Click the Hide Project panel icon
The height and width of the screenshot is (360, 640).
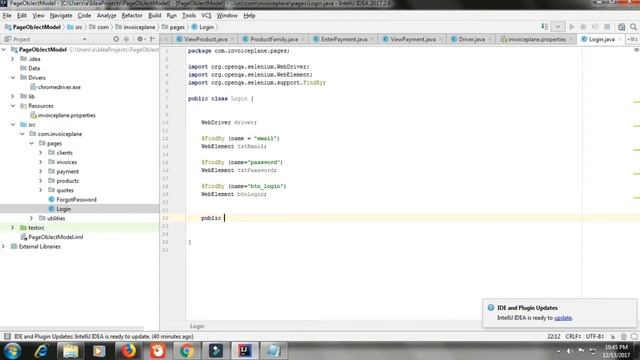pyautogui.click(x=153, y=39)
